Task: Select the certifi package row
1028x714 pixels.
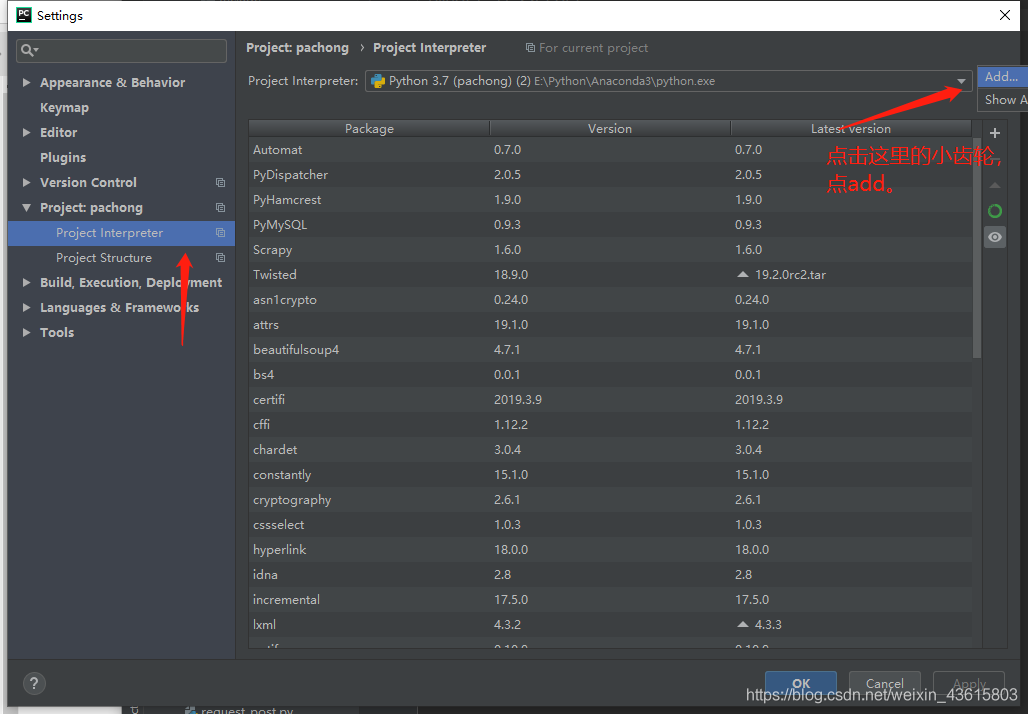Action: coord(610,399)
